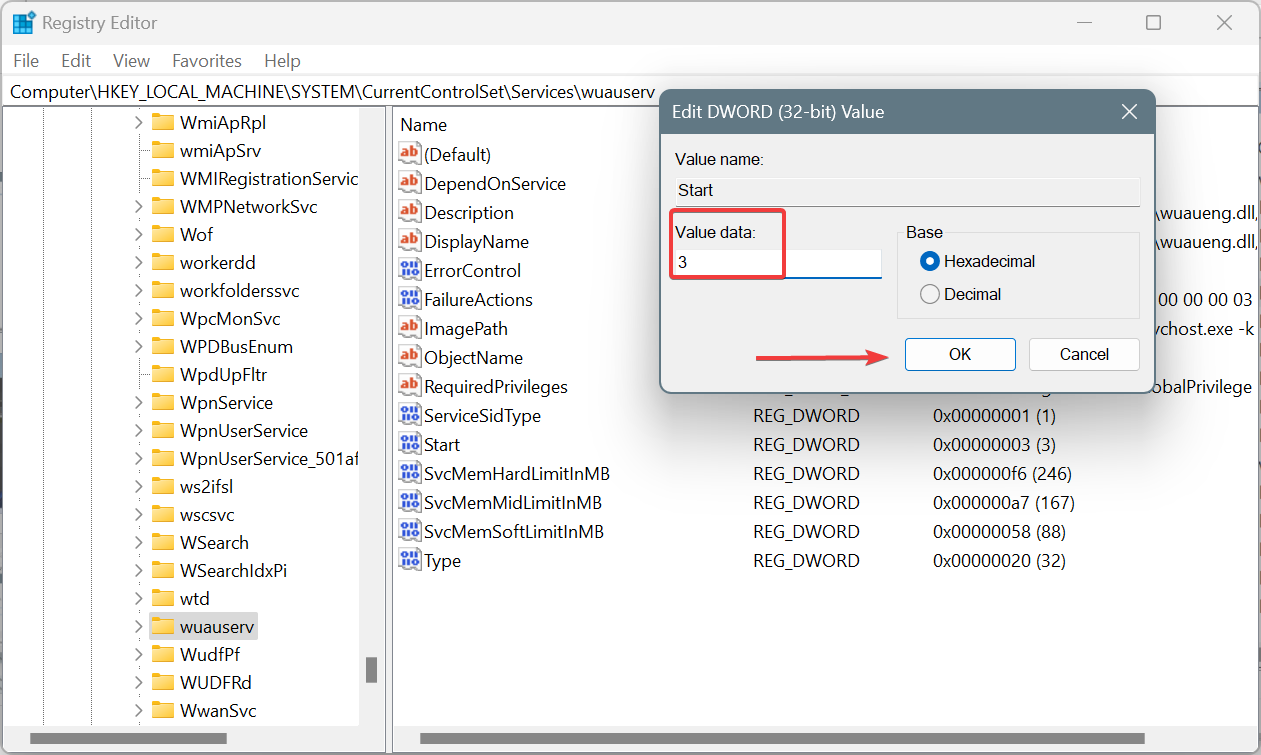Click the string icon beside (Default) value
This screenshot has width=1261, height=755.
coord(410,154)
